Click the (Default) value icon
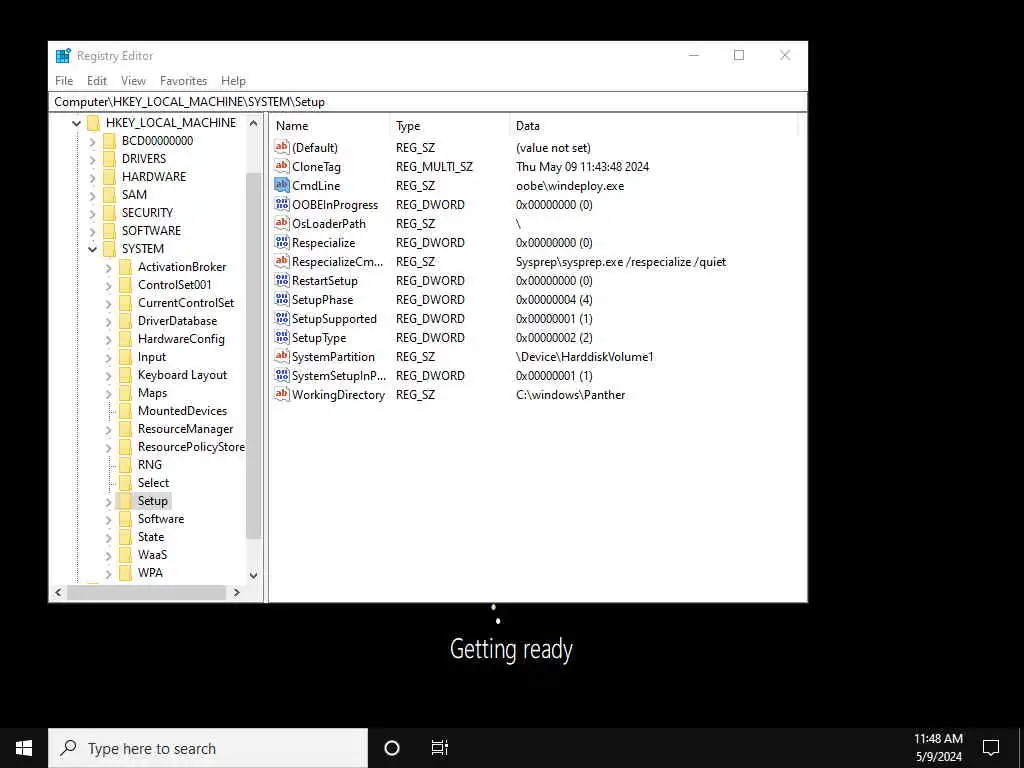Image resolution: width=1024 pixels, height=768 pixels. pos(281,148)
